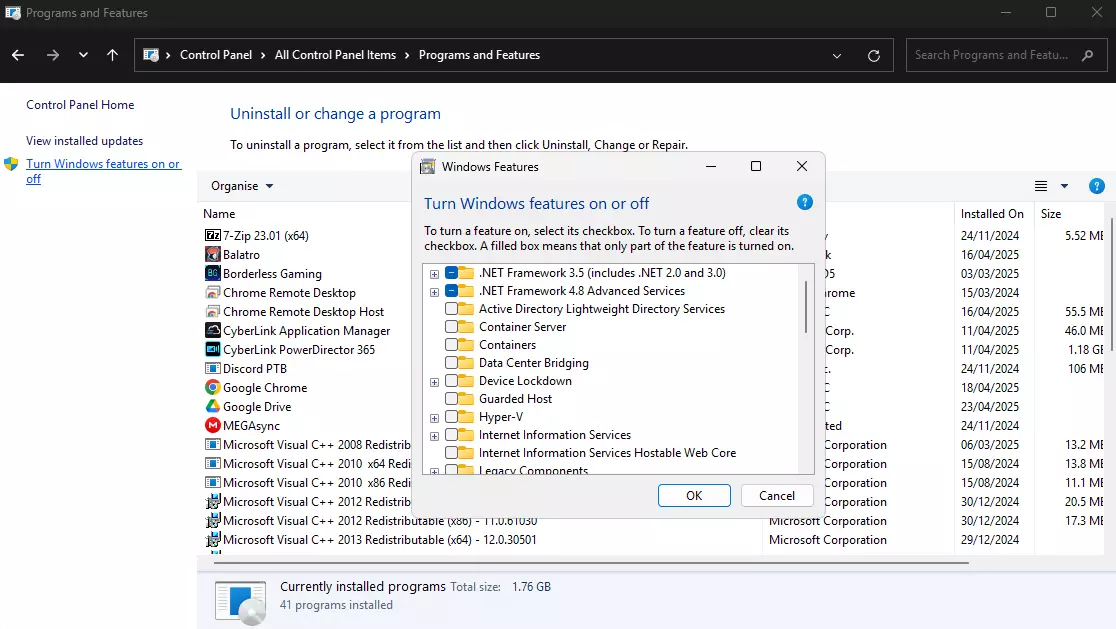The width and height of the screenshot is (1116, 629).
Task: Click the Chrome Remote Desktop Host icon
Action: (x=212, y=312)
